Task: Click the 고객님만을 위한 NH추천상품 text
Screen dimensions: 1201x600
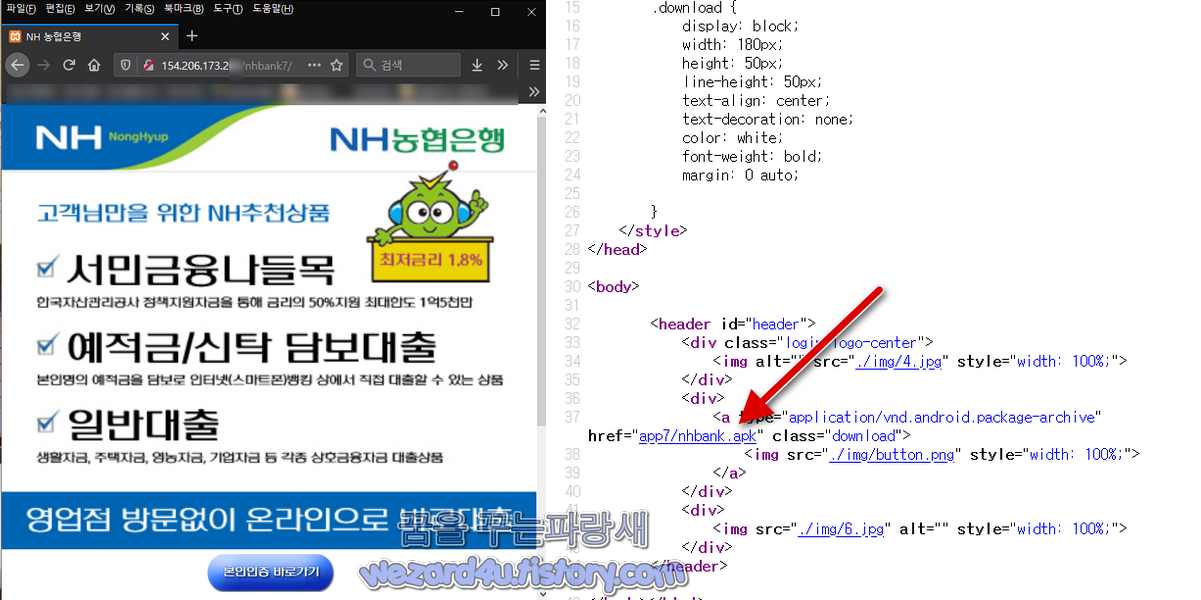Action: [183, 213]
